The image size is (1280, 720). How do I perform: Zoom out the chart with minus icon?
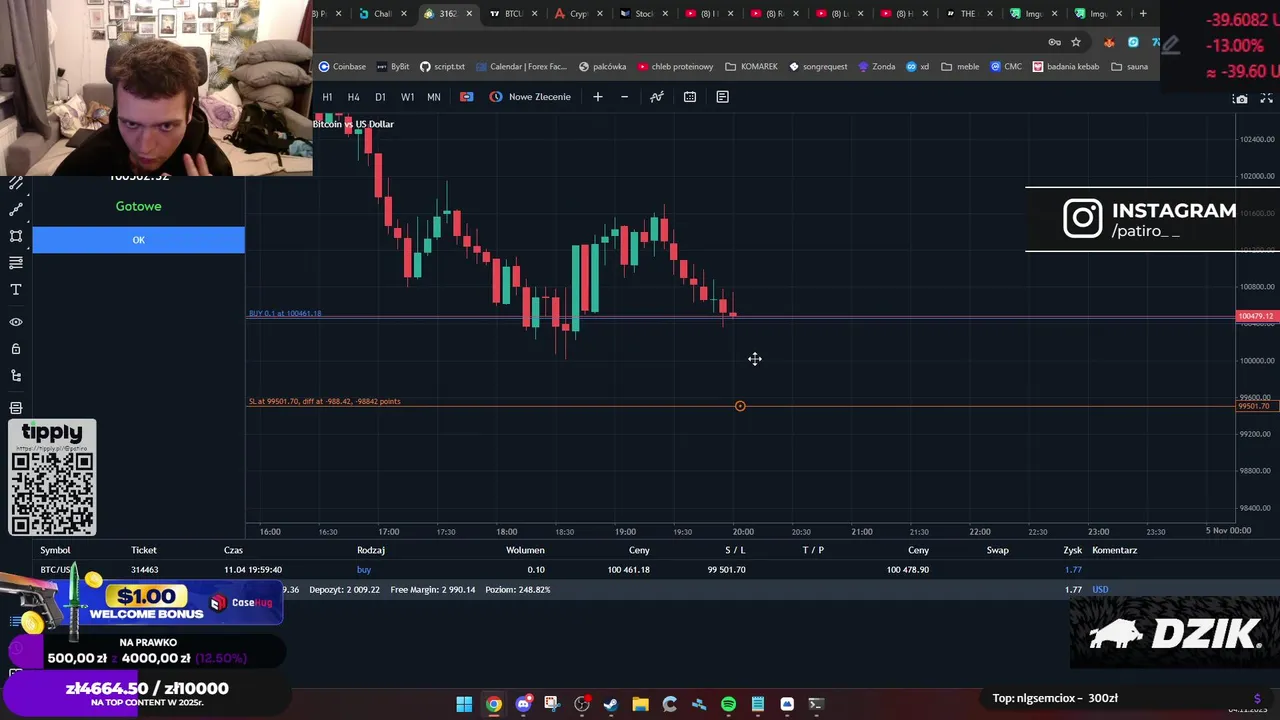[625, 97]
